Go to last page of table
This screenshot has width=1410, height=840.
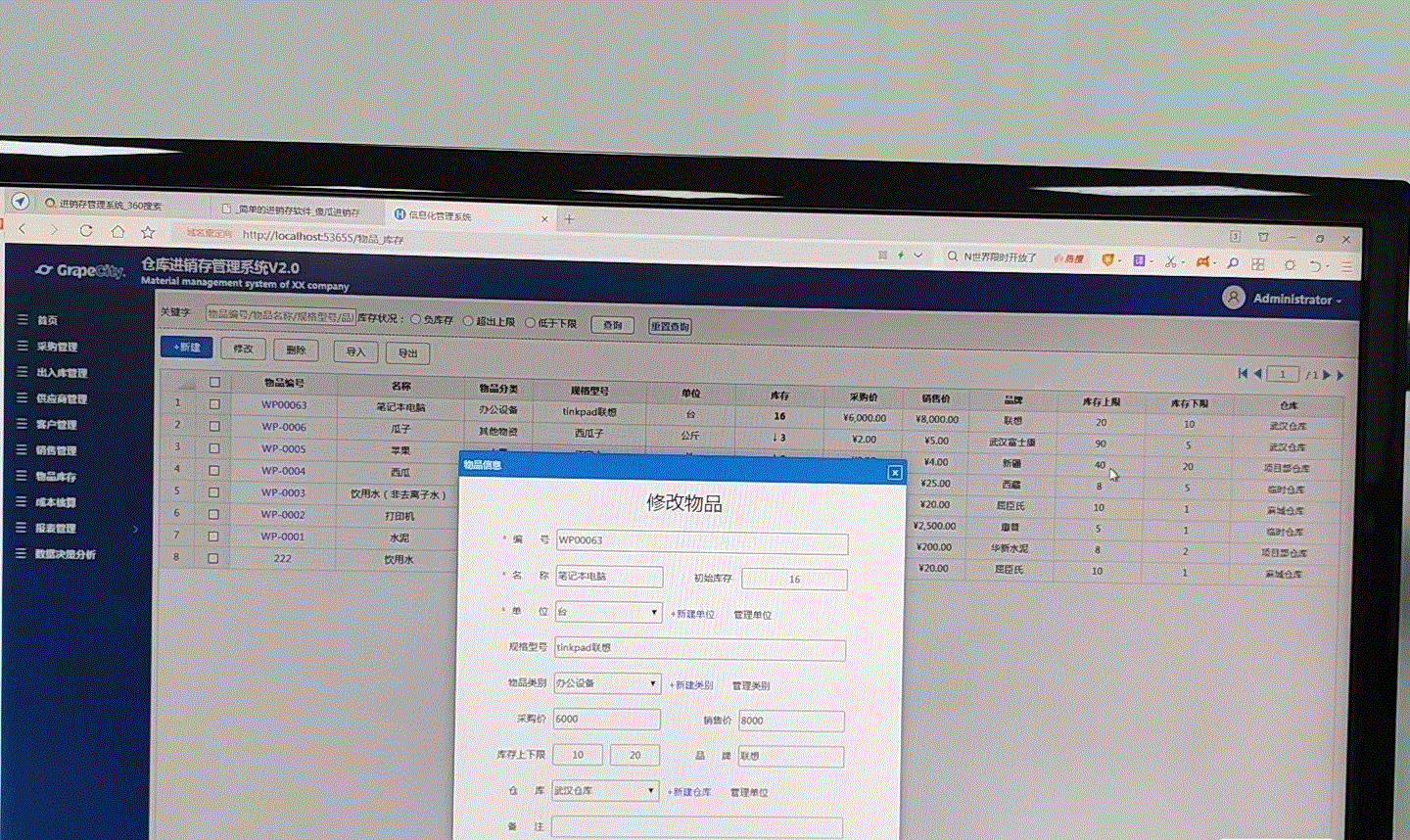[x=1340, y=375]
